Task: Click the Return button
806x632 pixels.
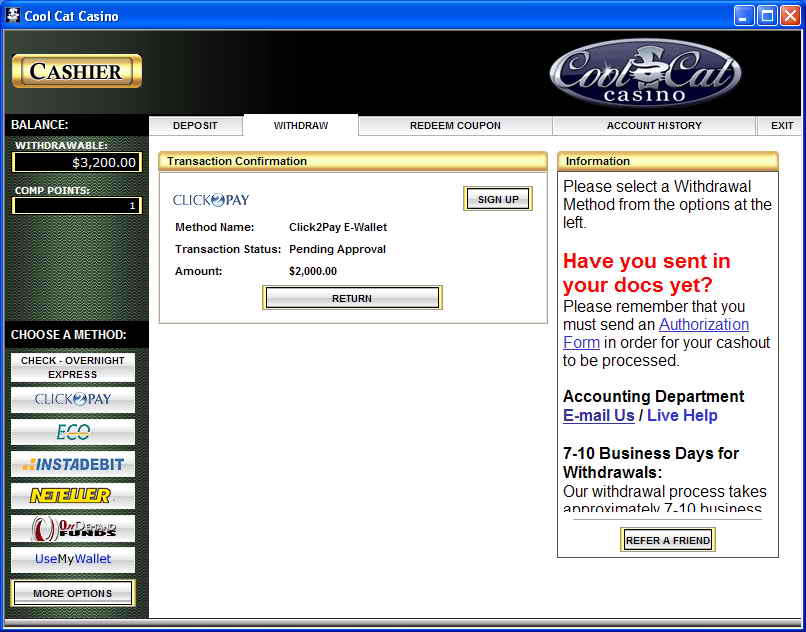Action: pos(352,298)
